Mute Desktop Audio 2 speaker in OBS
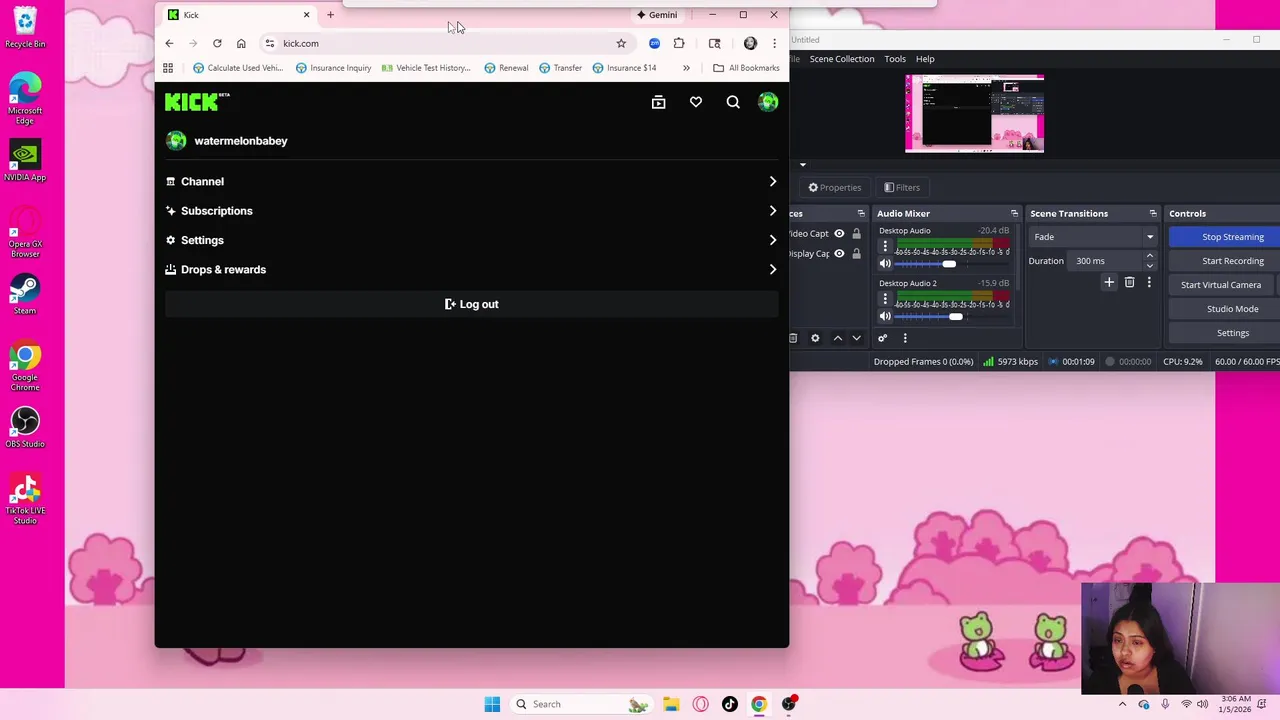The height and width of the screenshot is (720, 1280). pyautogui.click(x=885, y=316)
